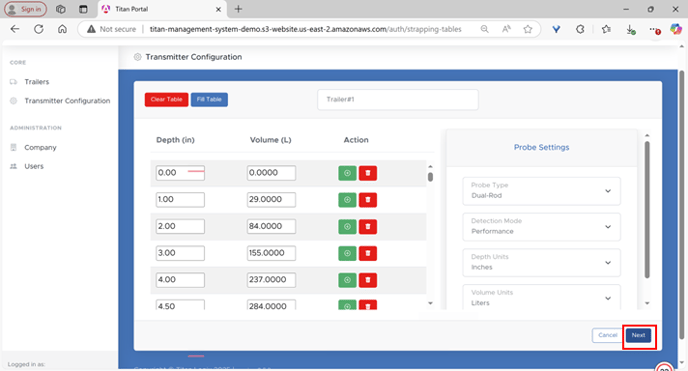688x371 pixels.
Task: Click the volume field showing 29.0000
Action: (271, 200)
